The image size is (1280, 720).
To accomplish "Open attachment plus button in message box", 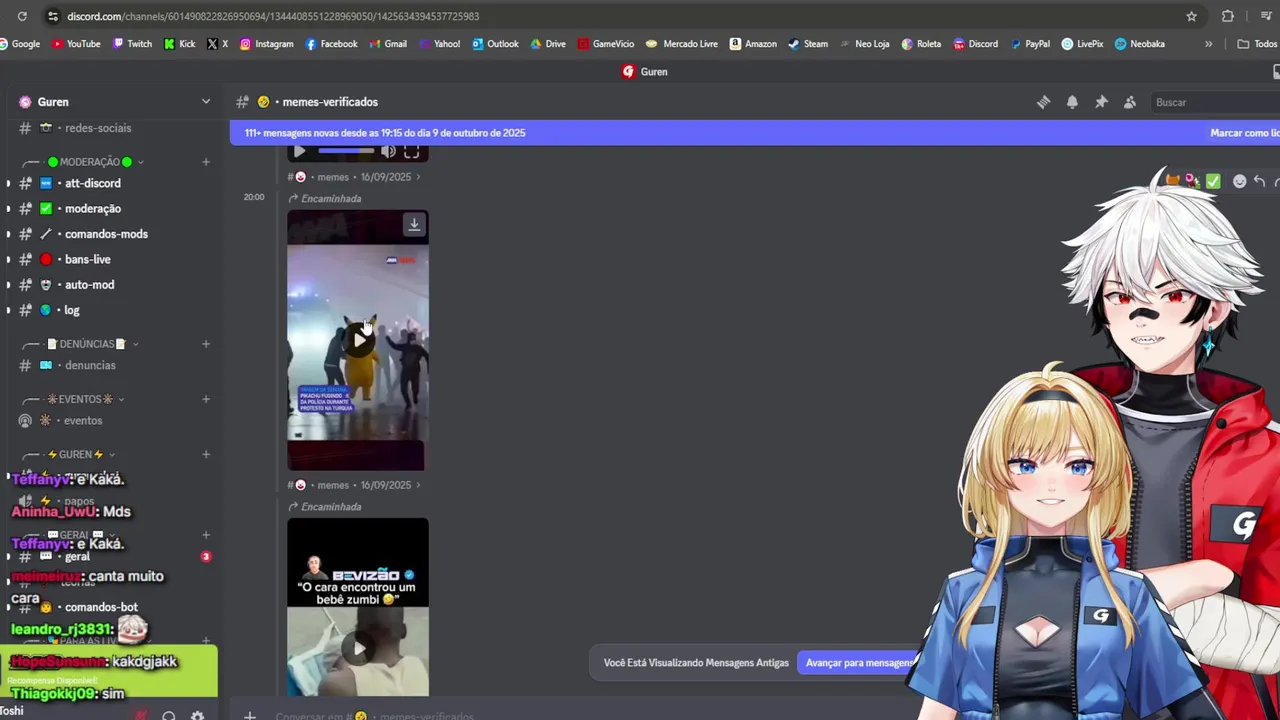I will (250, 716).
